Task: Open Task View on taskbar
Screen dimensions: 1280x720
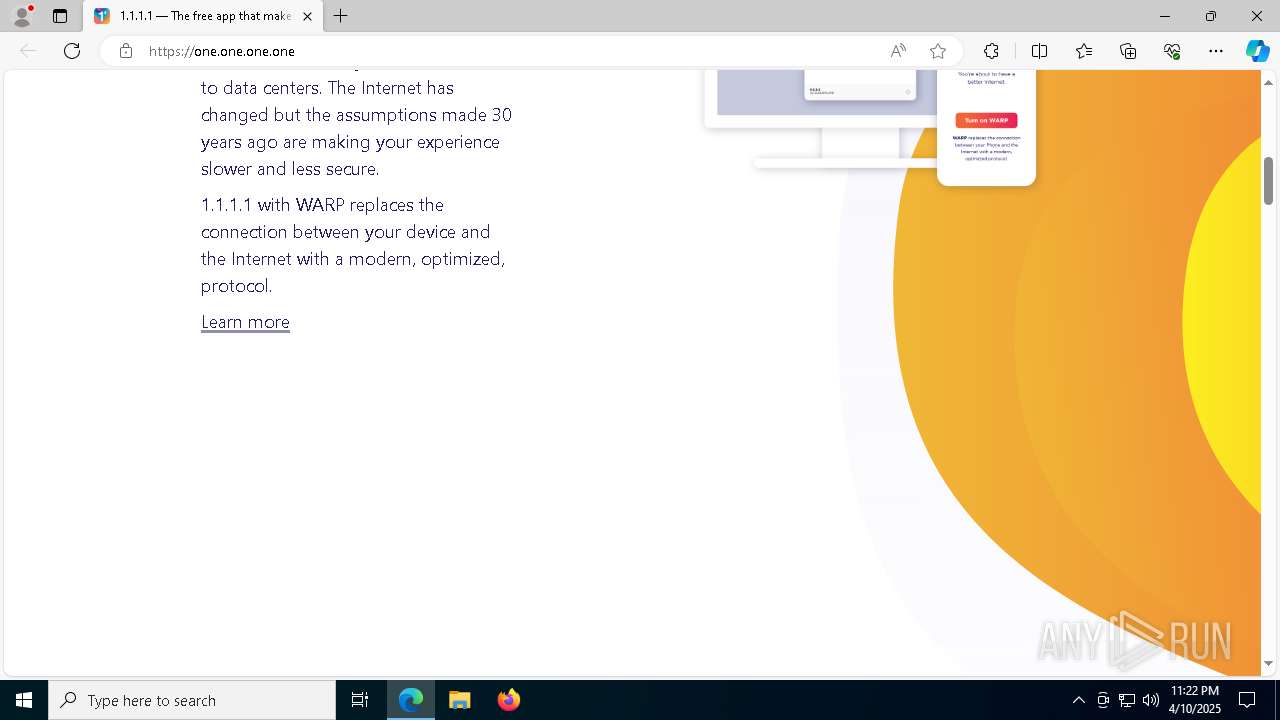Action: pyautogui.click(x=360, y=700)
